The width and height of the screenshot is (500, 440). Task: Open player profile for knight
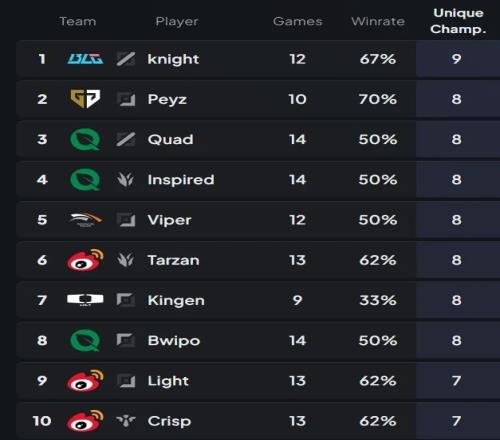tap(173, 59)
